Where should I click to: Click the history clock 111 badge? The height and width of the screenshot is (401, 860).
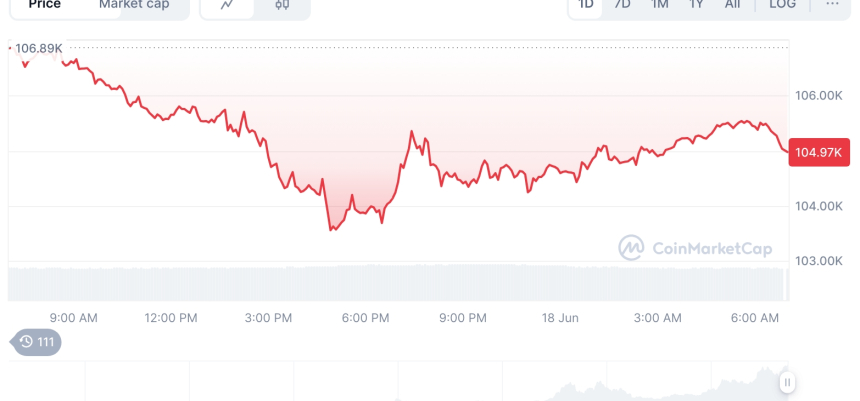[x=36, y=343]
